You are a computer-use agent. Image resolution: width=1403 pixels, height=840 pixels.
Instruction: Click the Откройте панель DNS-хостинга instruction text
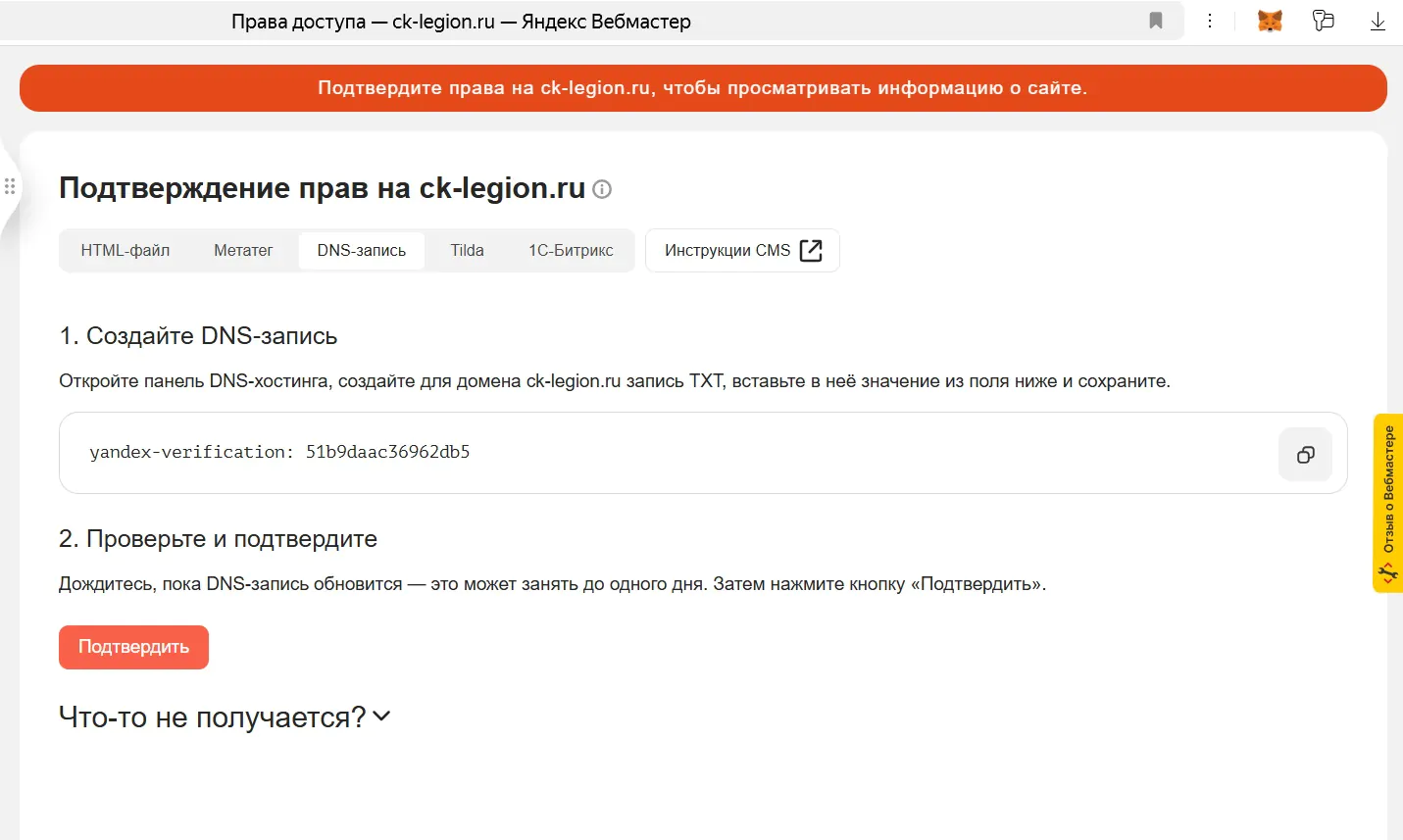click(x=615, y=381)
